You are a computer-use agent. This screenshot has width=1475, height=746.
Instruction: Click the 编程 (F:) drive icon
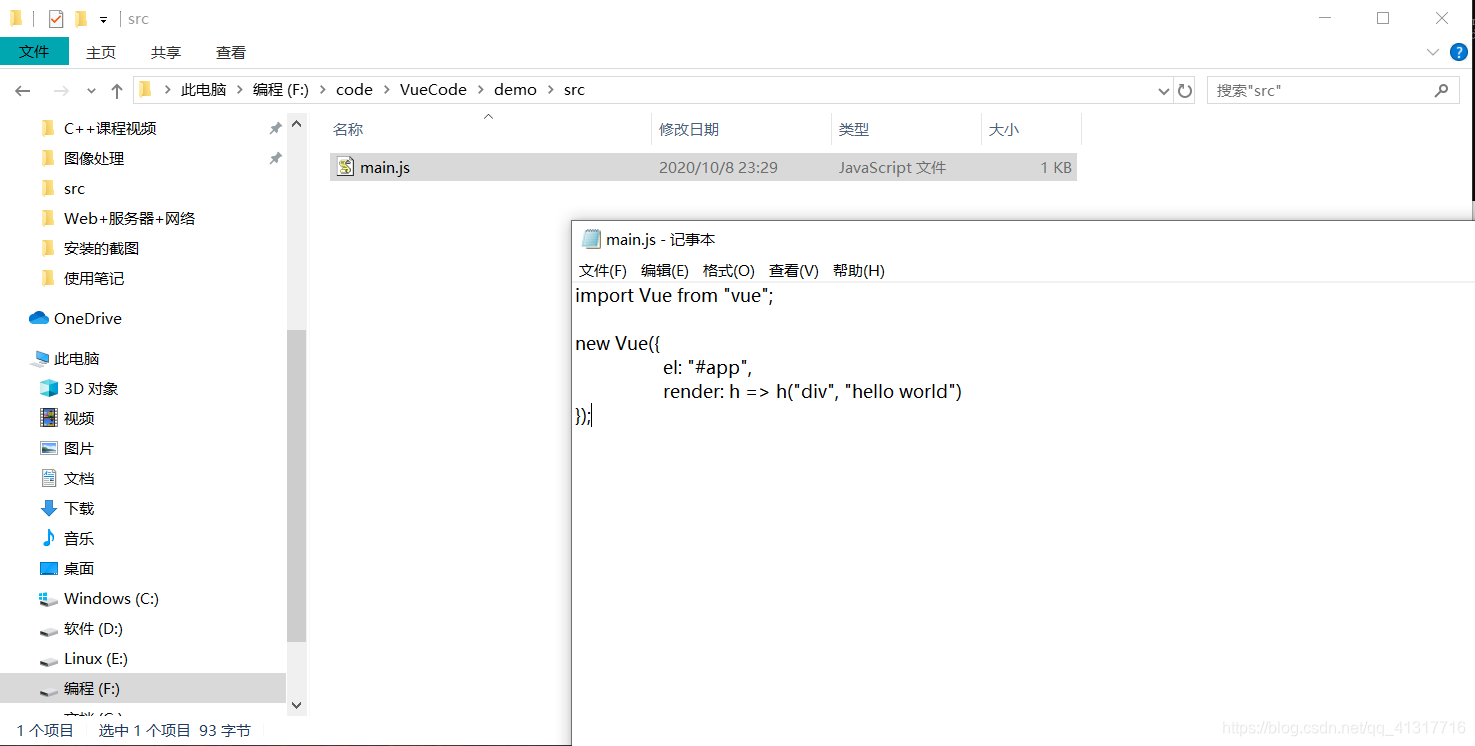point(48,690)
